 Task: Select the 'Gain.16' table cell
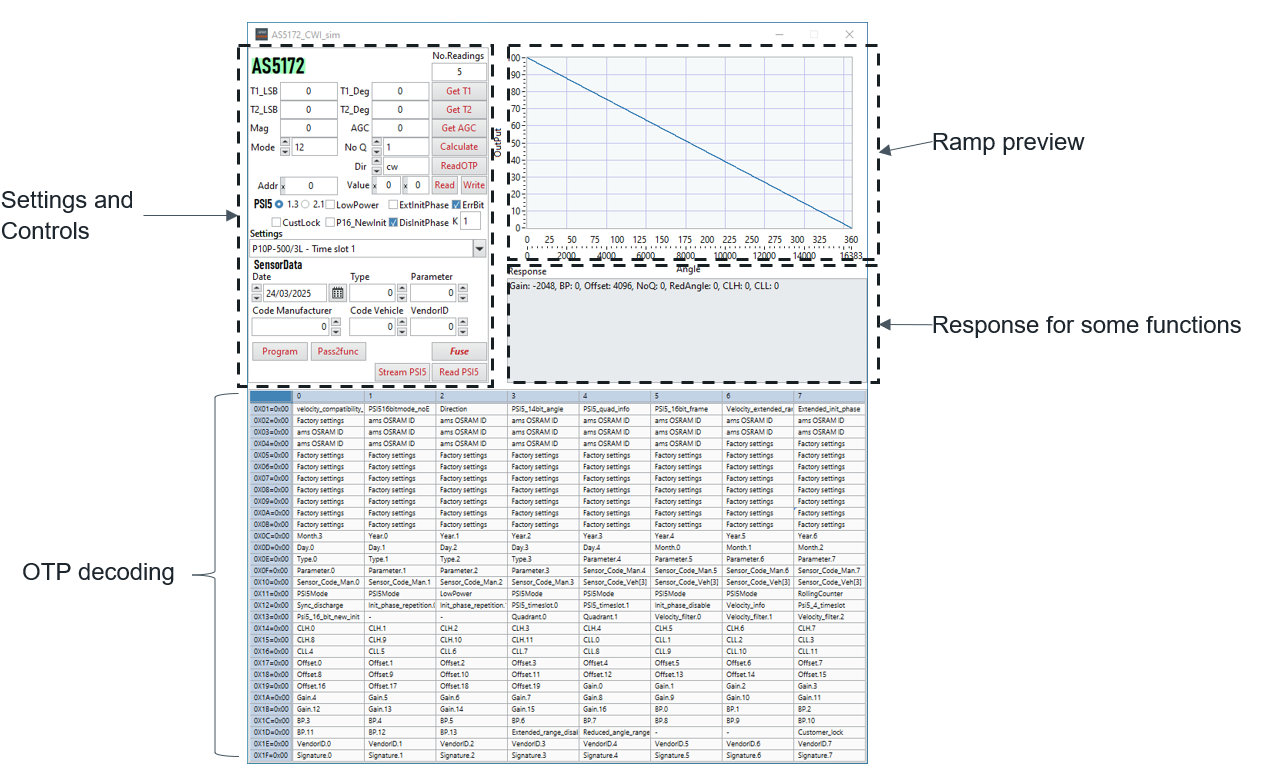tap(616, 709)
